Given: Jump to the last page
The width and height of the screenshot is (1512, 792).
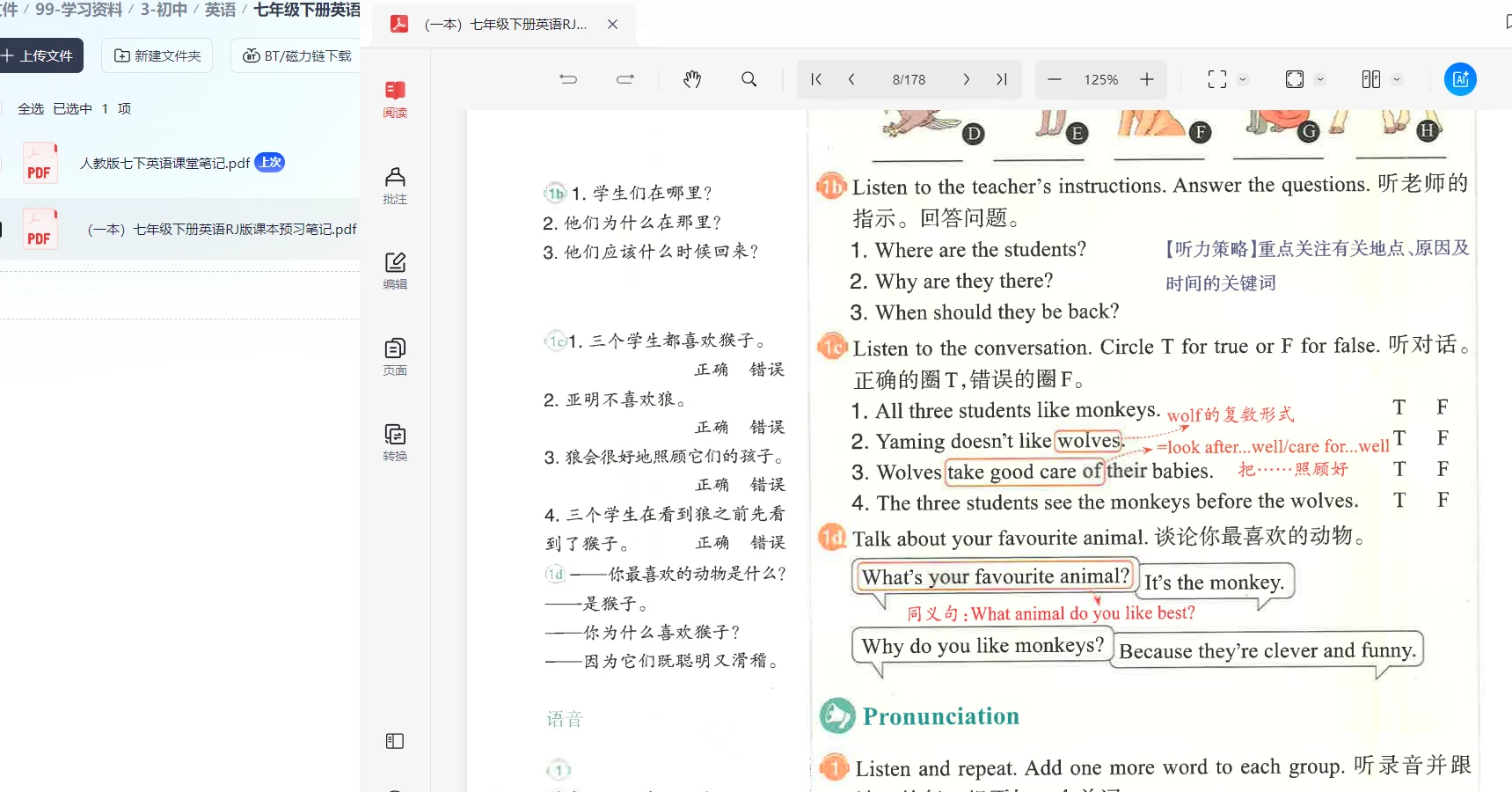Looking at the screenshot, I should pyautogui.click(x=1001, y=79).
